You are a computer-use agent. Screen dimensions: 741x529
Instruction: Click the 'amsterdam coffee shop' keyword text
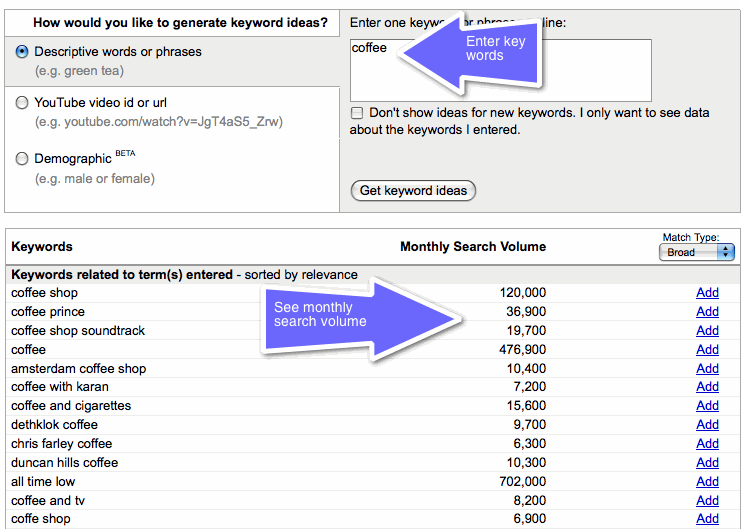[78, 368]
